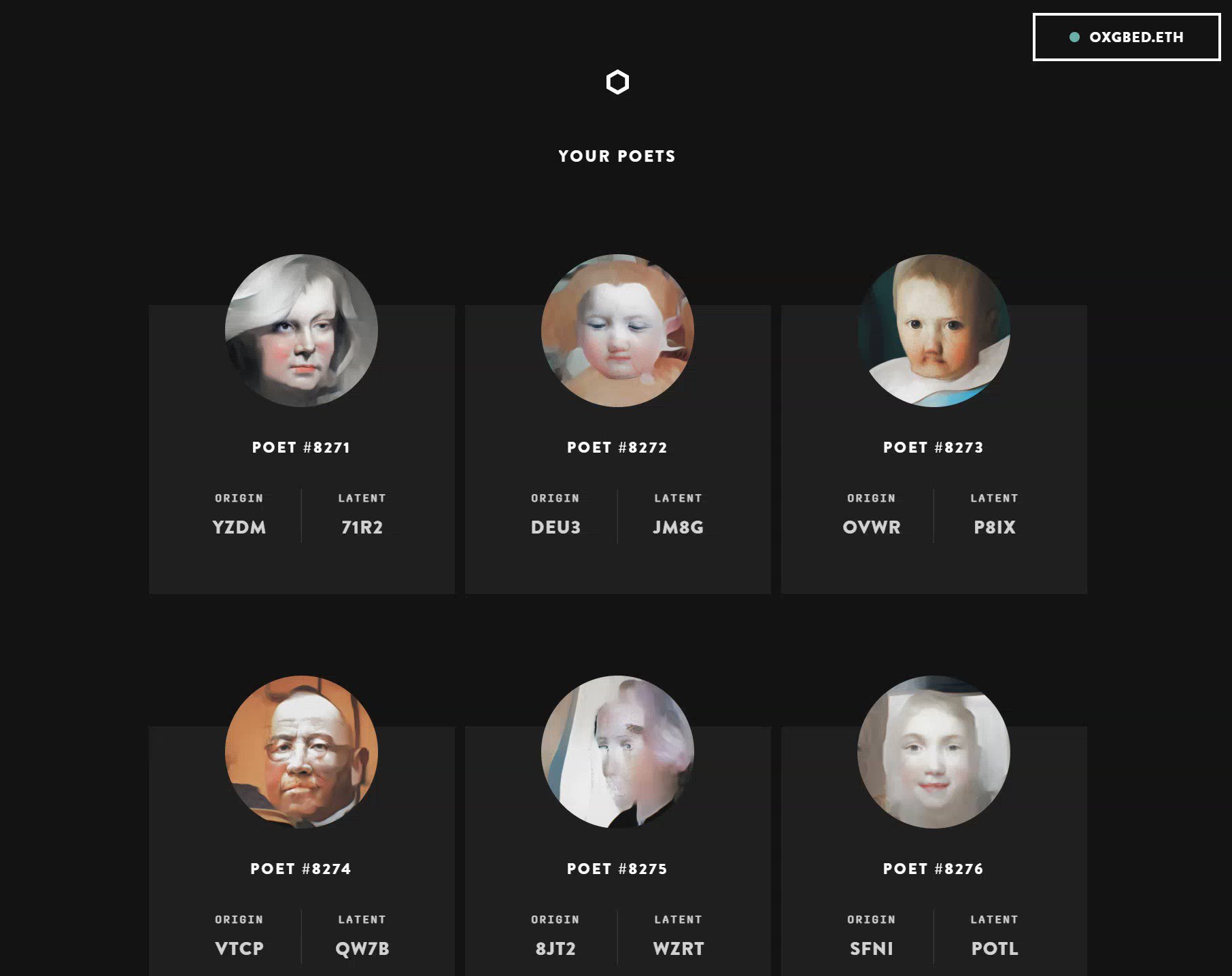This screenshot has width=1232, height=976.
Task: Open the Poet #8274 title
Action: [x=301, y=869]
